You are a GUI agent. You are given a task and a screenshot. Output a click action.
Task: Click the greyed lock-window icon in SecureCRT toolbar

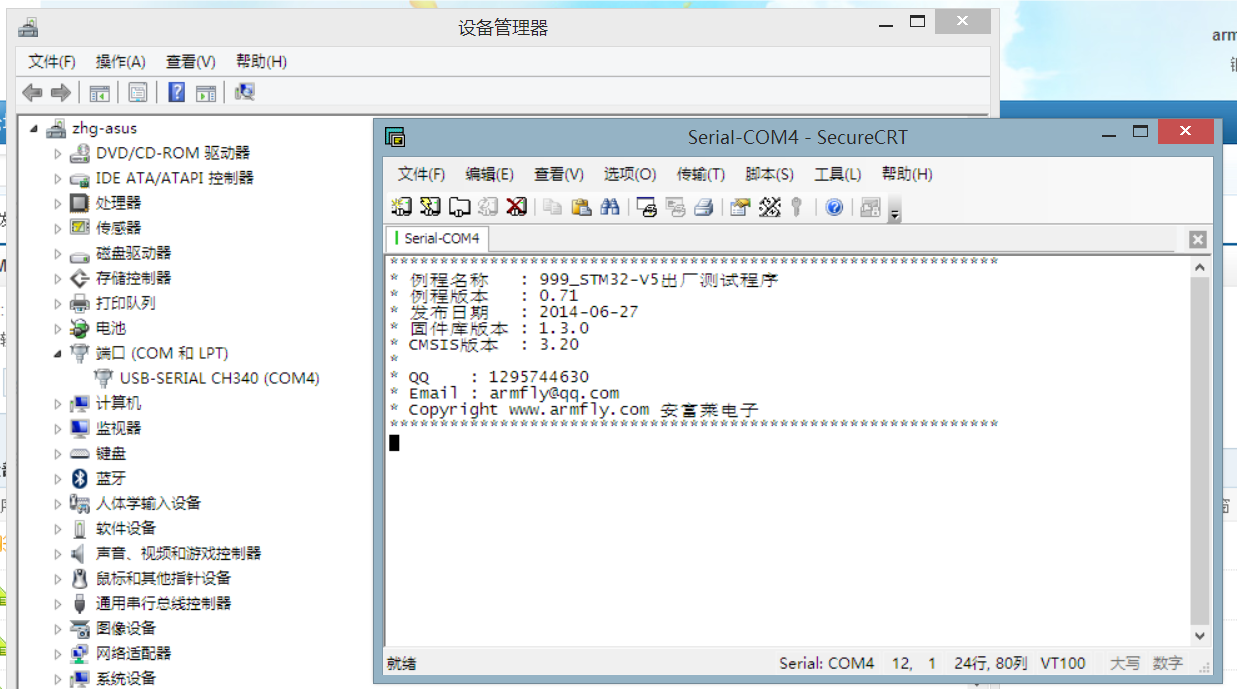[x=870, y=207]
